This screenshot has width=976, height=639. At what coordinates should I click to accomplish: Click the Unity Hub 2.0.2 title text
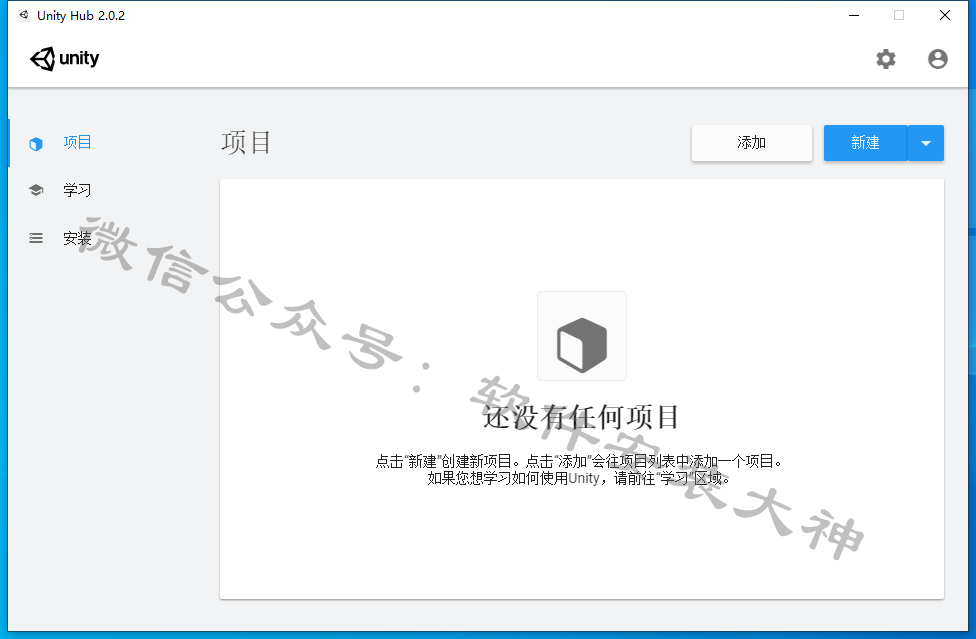click(81, 16)
